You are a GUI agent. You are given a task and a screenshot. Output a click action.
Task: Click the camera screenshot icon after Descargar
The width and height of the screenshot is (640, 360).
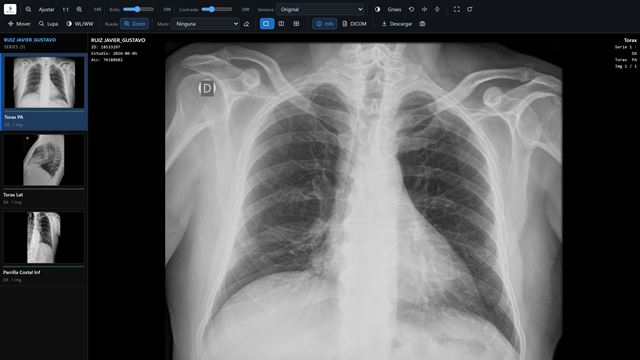coord(422,24)
